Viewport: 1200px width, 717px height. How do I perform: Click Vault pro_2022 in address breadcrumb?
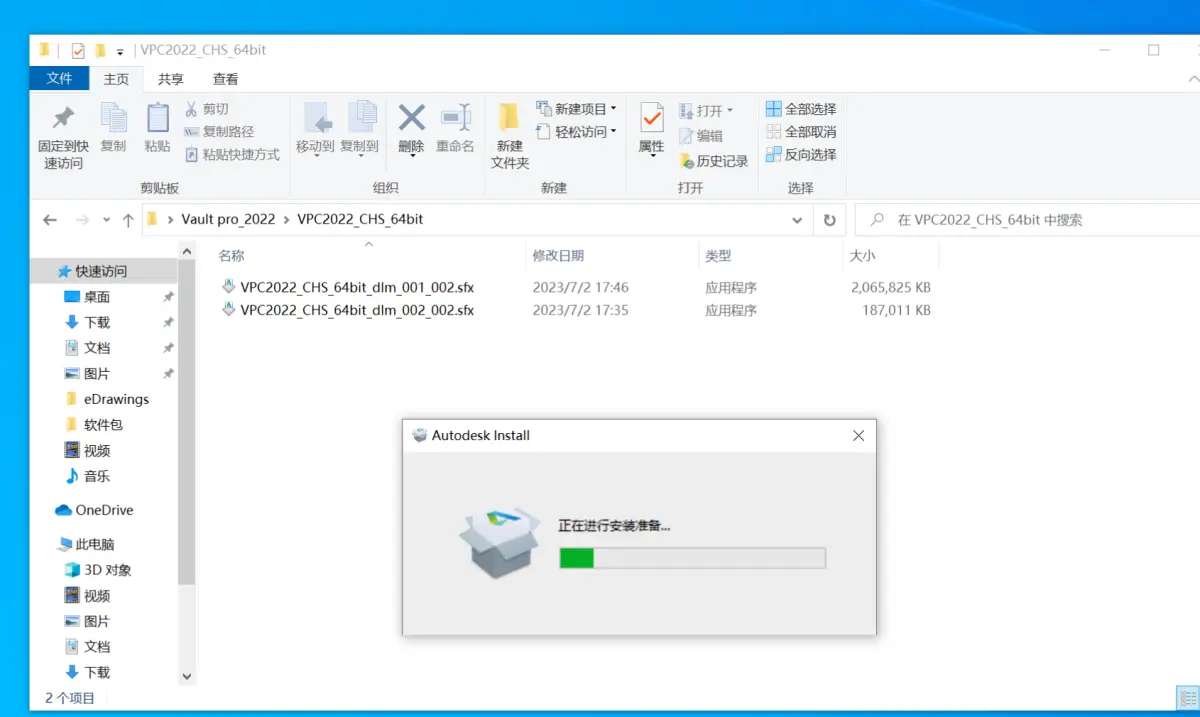[228, 219]
